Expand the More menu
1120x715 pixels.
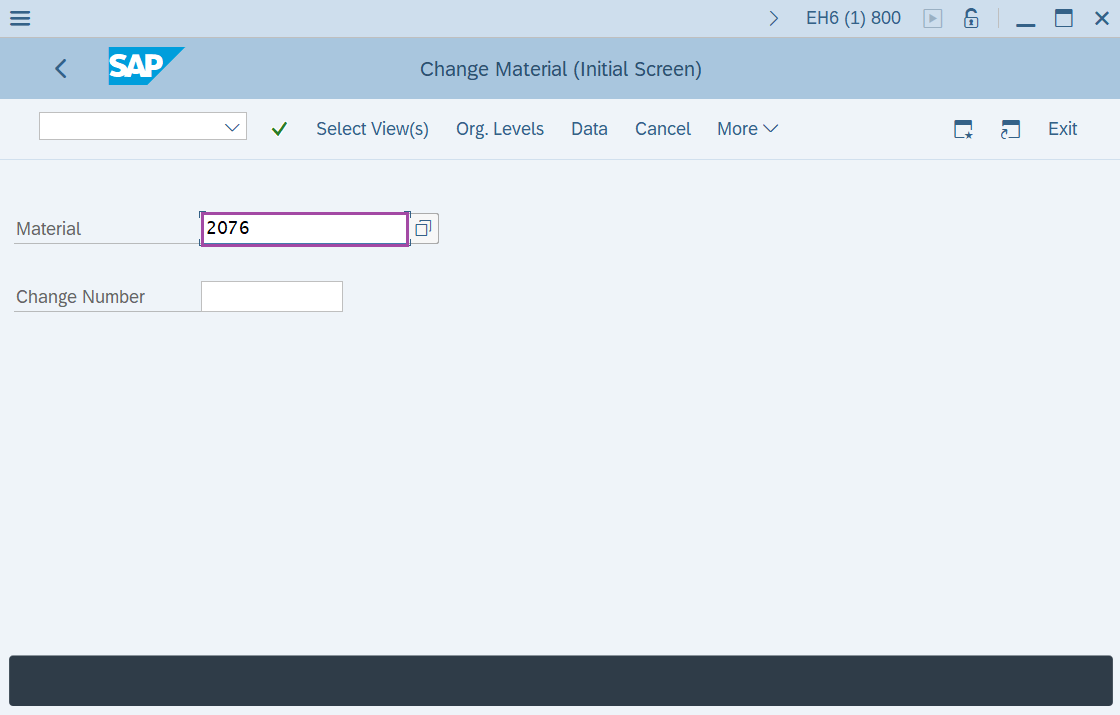pos(747,129)
